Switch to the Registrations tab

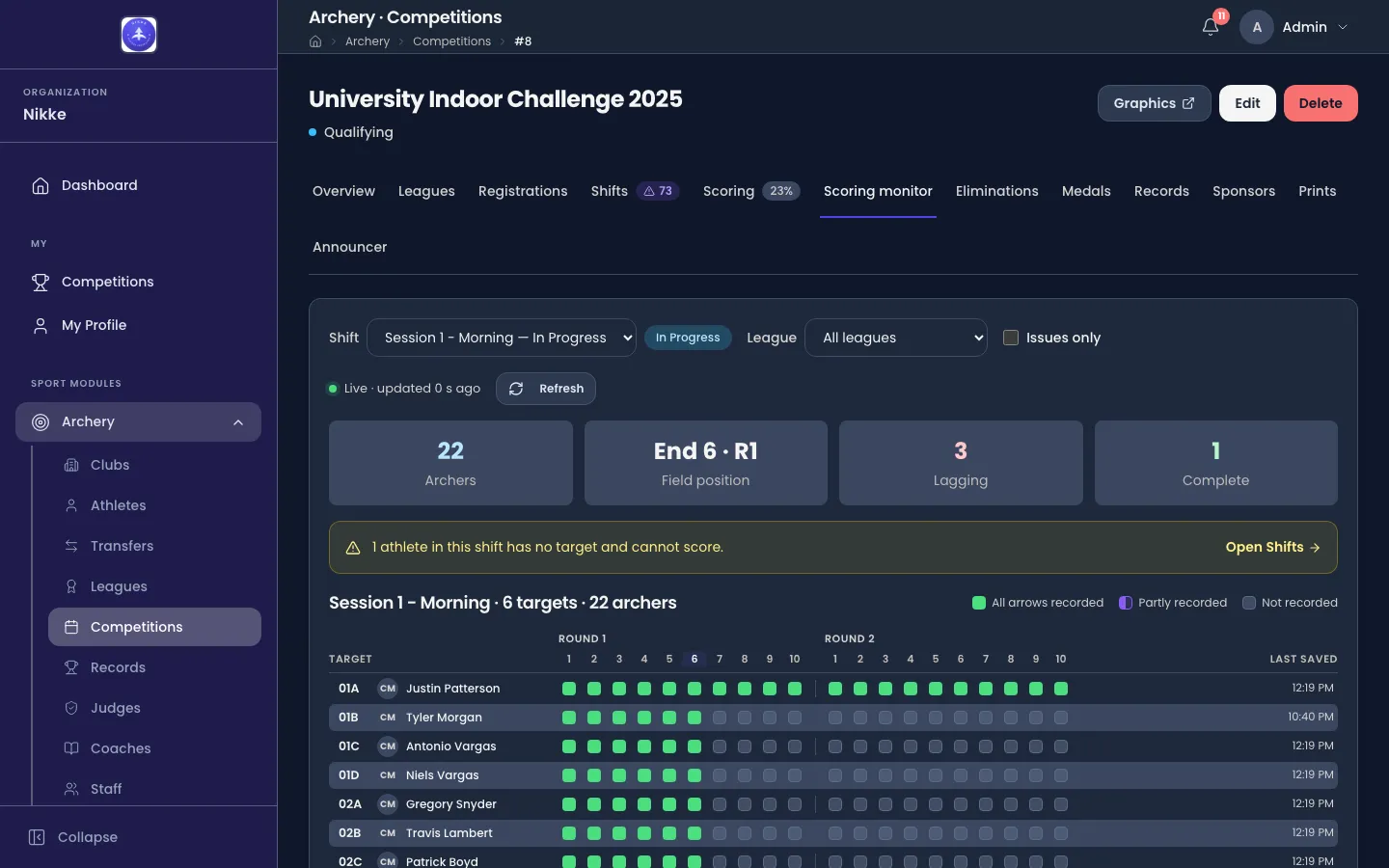(x=523, y=191)
